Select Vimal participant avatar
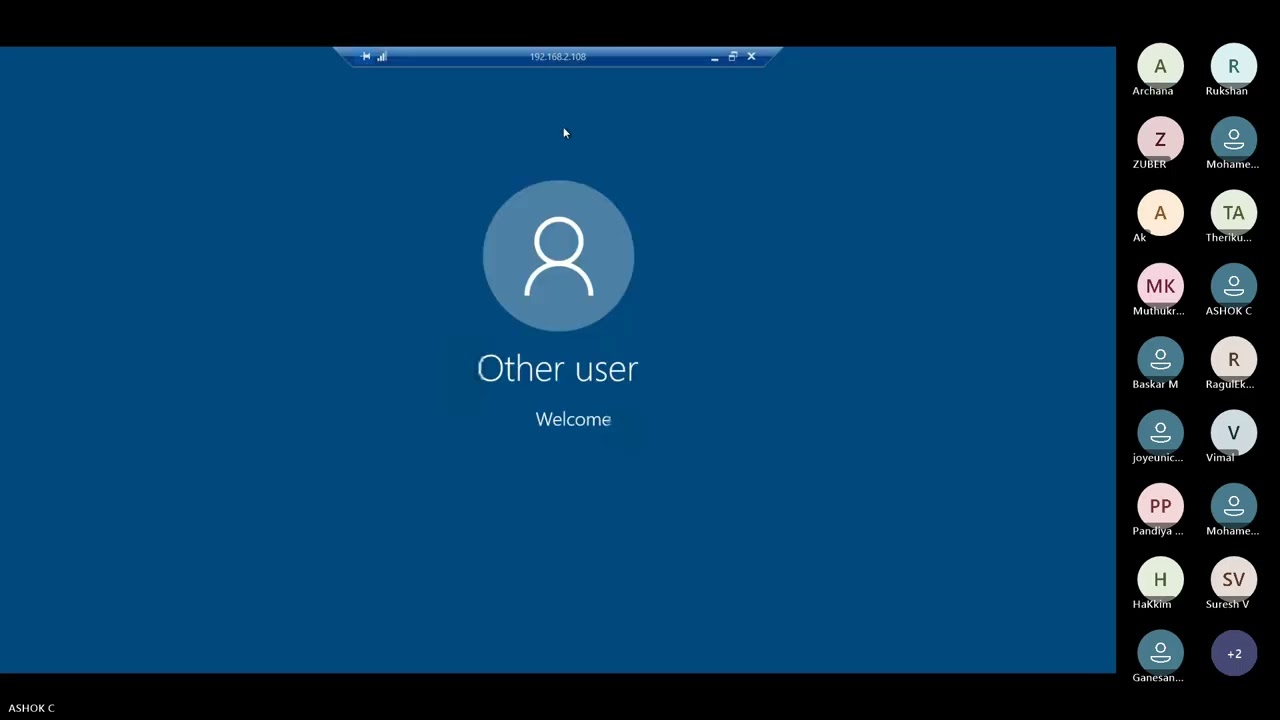This screenshot has width=1280, height=720. tap(1233, 433)
